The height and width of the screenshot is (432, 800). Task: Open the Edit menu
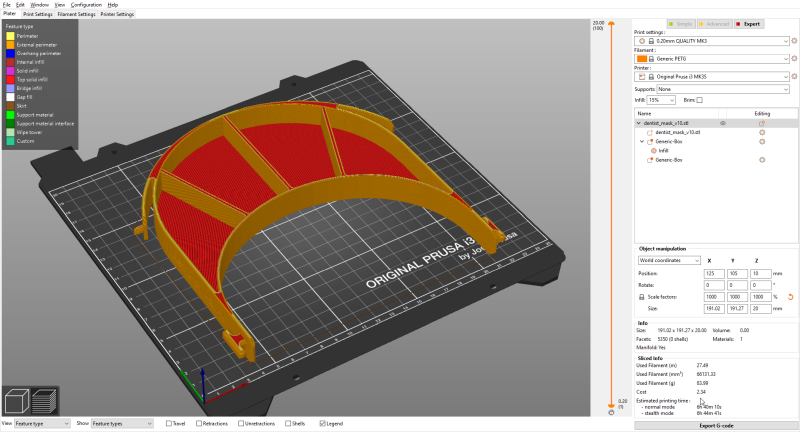[20, 5]
